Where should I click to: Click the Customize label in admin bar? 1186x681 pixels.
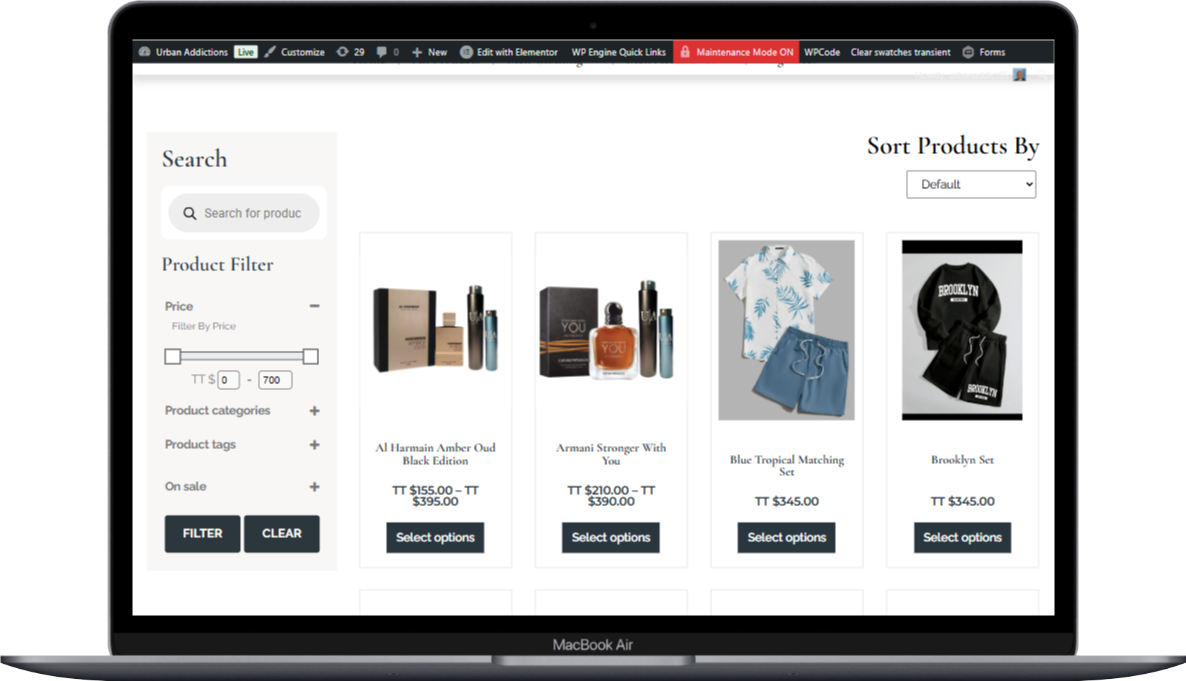click(x=303, y=52)
